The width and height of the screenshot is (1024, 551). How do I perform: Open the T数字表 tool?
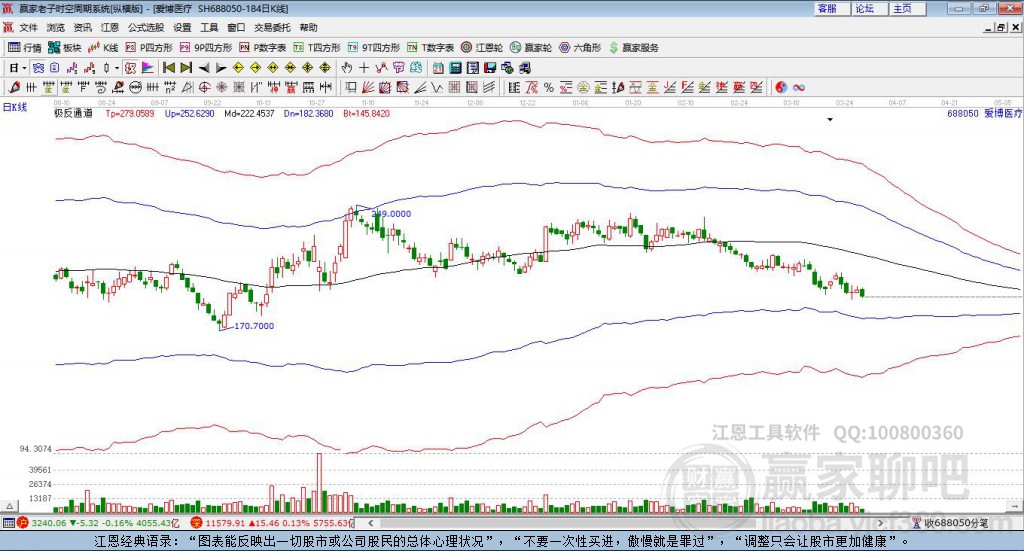[x=430, y=48]
